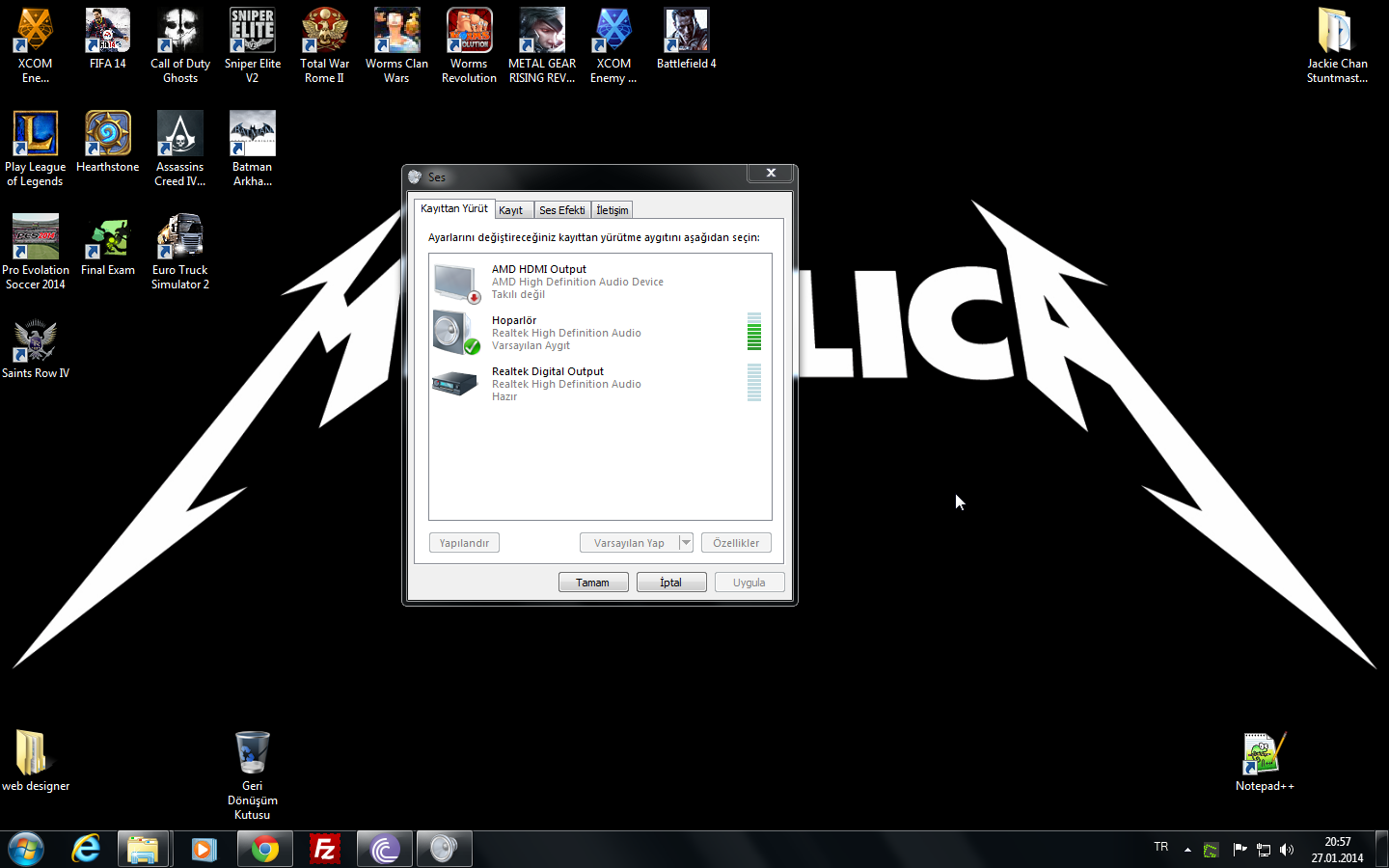Viewport: 1389px width, 868px height.
Task: Click the İptal button
Action: click(671, 583)
